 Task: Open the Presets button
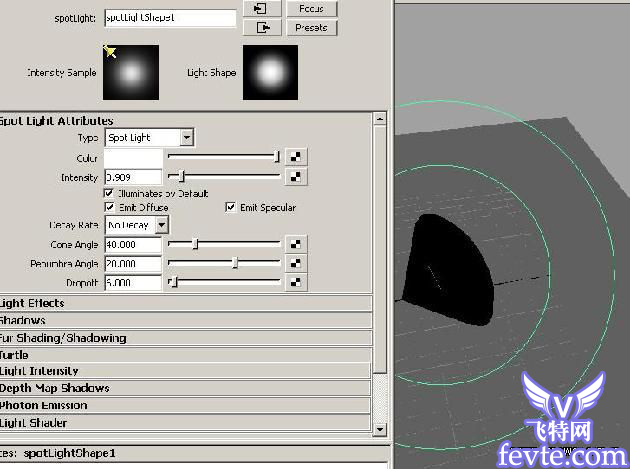point(311,28)
